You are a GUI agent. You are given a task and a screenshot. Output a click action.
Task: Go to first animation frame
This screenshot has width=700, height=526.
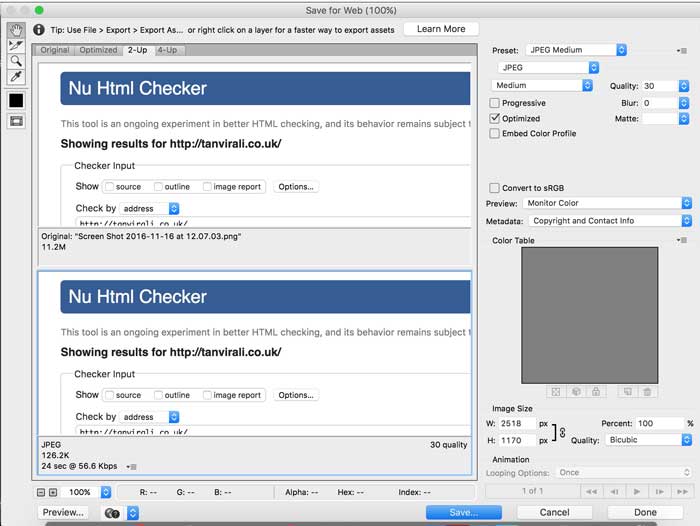click(x=592, y=492)
